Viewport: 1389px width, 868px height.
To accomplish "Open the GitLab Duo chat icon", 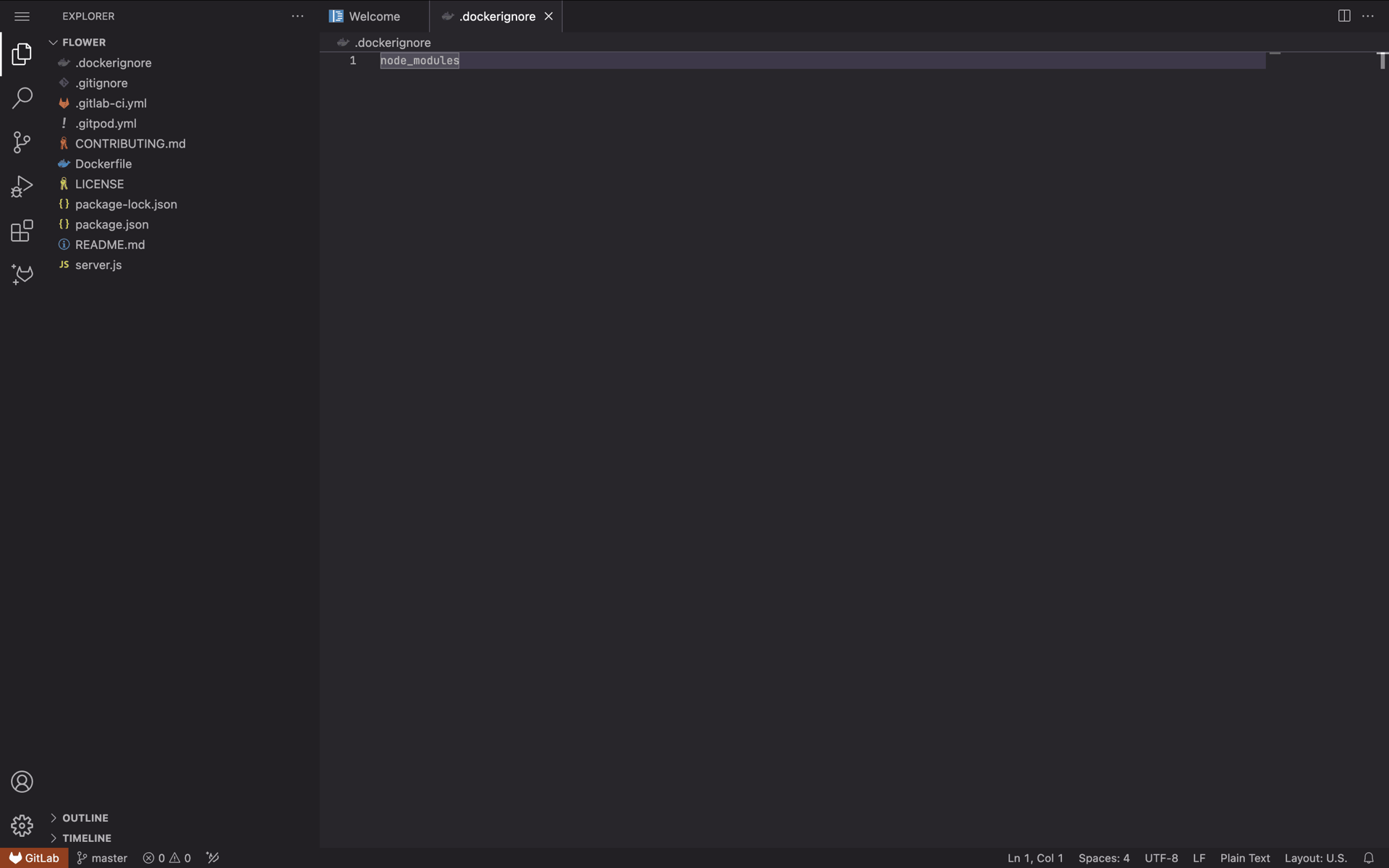I will (x=22, y=275).
